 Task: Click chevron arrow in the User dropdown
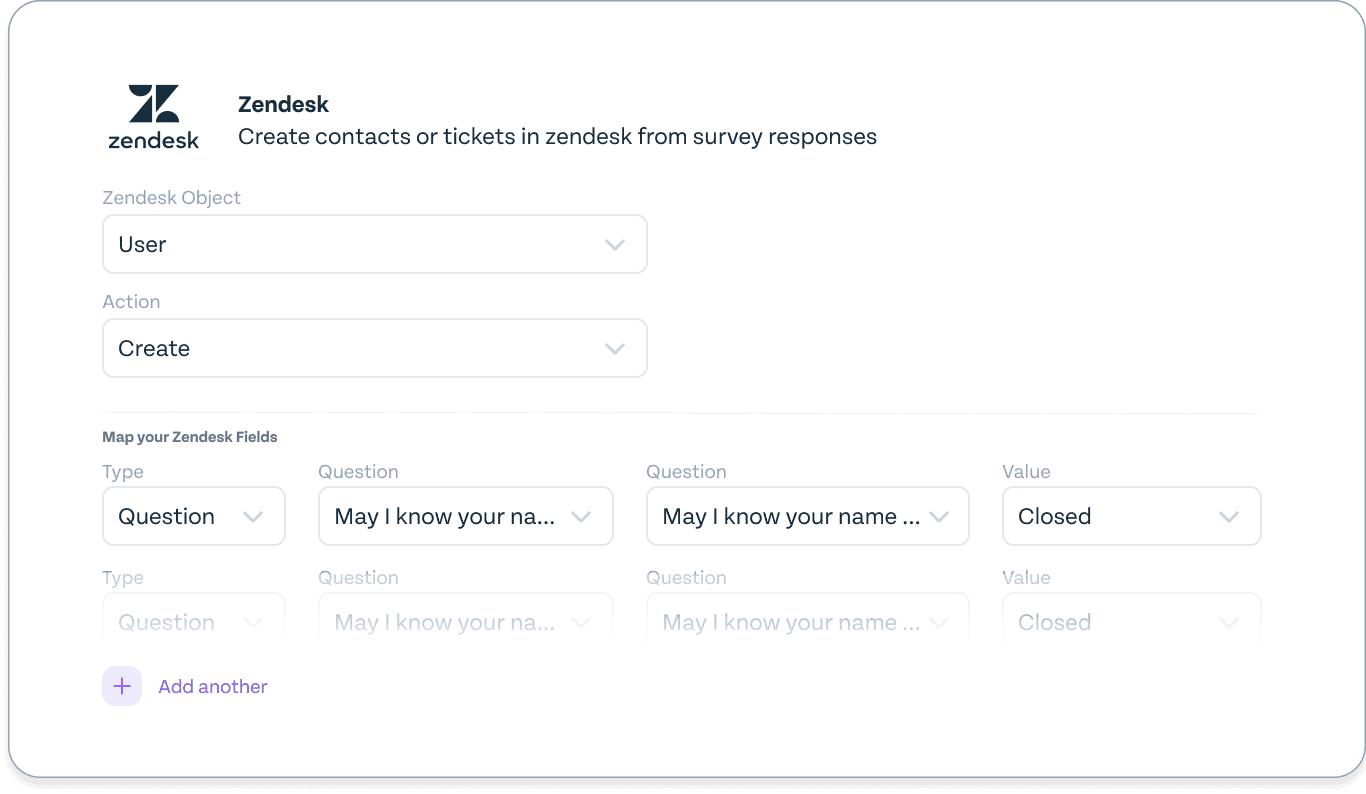615,245
